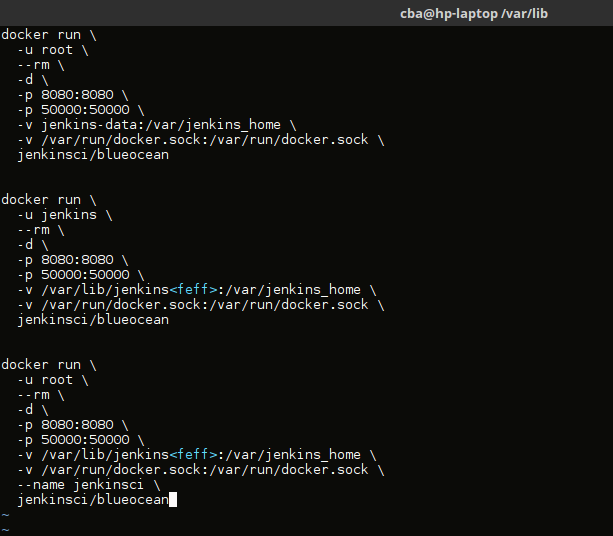
Task: Click '-p 50000:50000' in the second block
Action: (80, 275)
